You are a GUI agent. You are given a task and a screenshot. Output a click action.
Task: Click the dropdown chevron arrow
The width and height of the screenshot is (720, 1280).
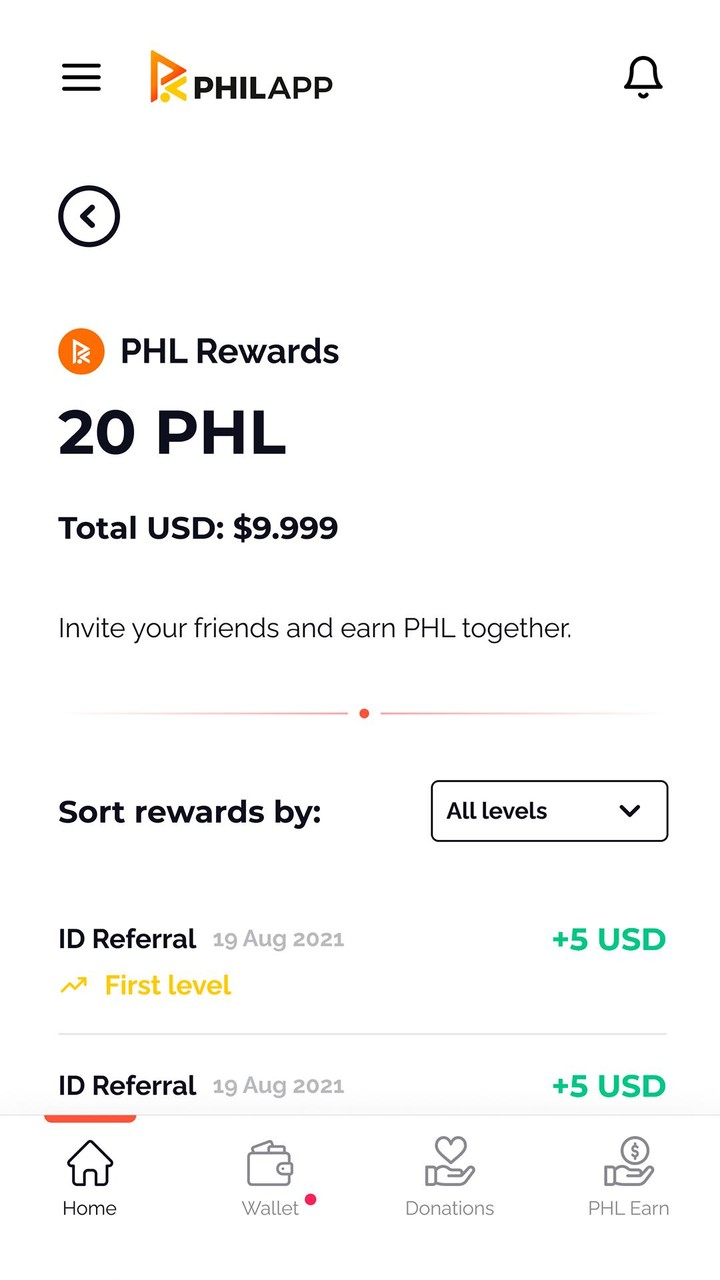click(x=630, y=811)
